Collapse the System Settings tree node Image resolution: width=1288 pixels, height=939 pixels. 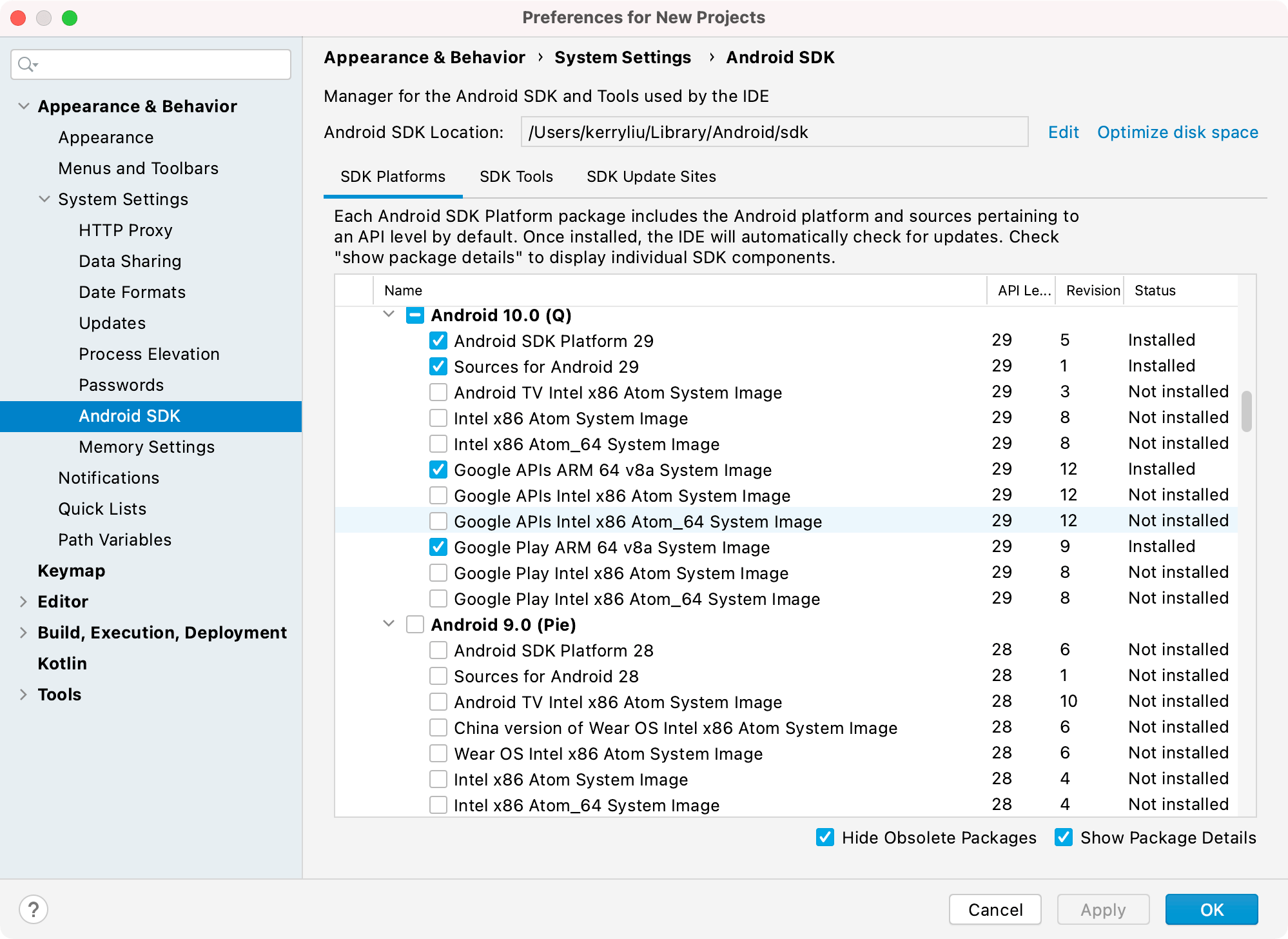[x=44, y=199]
